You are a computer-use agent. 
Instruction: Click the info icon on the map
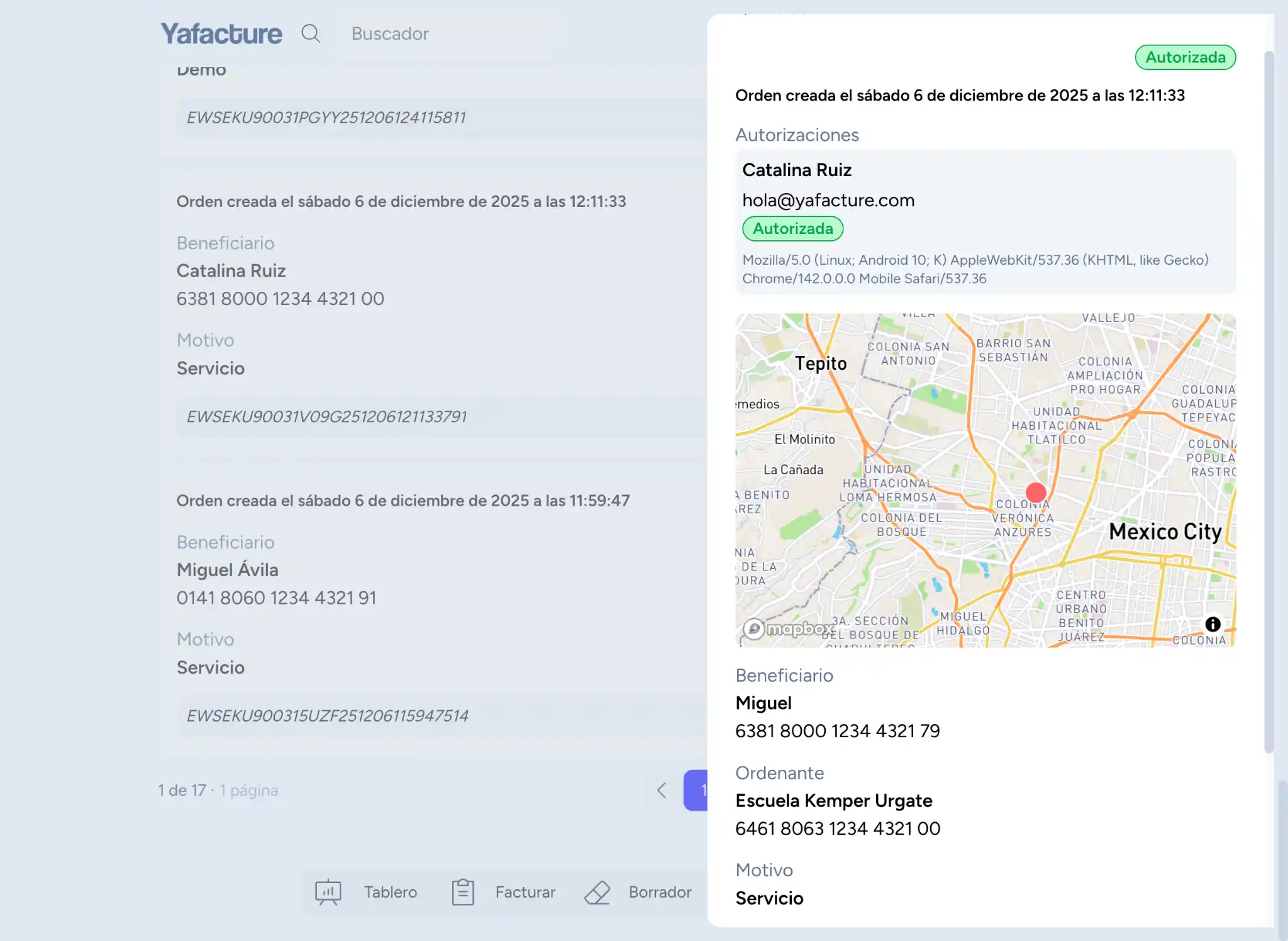point(1213,623)
